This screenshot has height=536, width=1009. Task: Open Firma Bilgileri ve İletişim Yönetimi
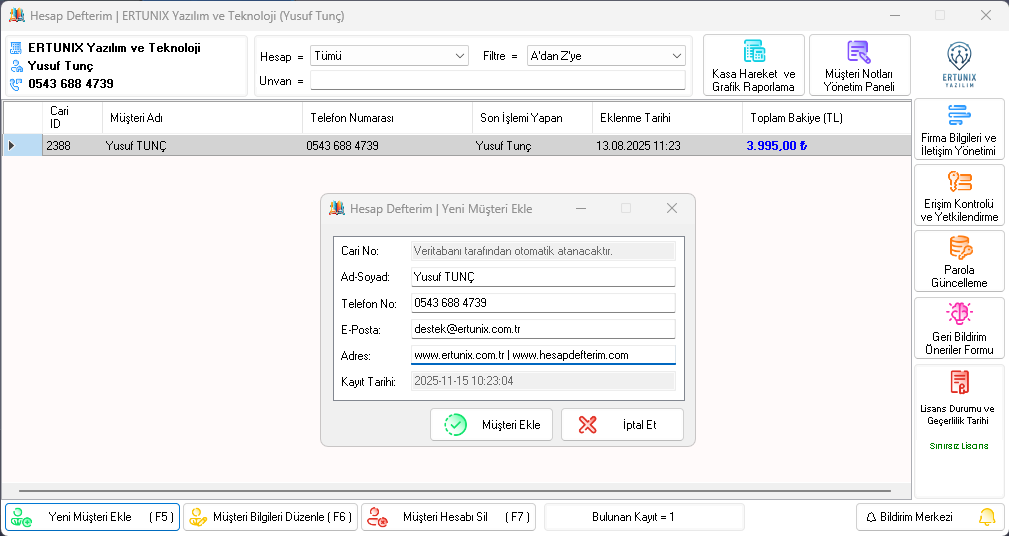click(958, 130)
